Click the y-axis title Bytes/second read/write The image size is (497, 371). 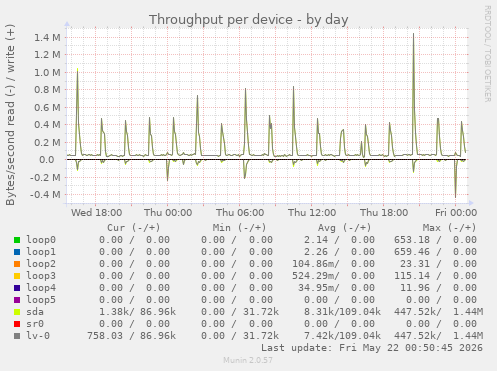(x=10, y=115)
